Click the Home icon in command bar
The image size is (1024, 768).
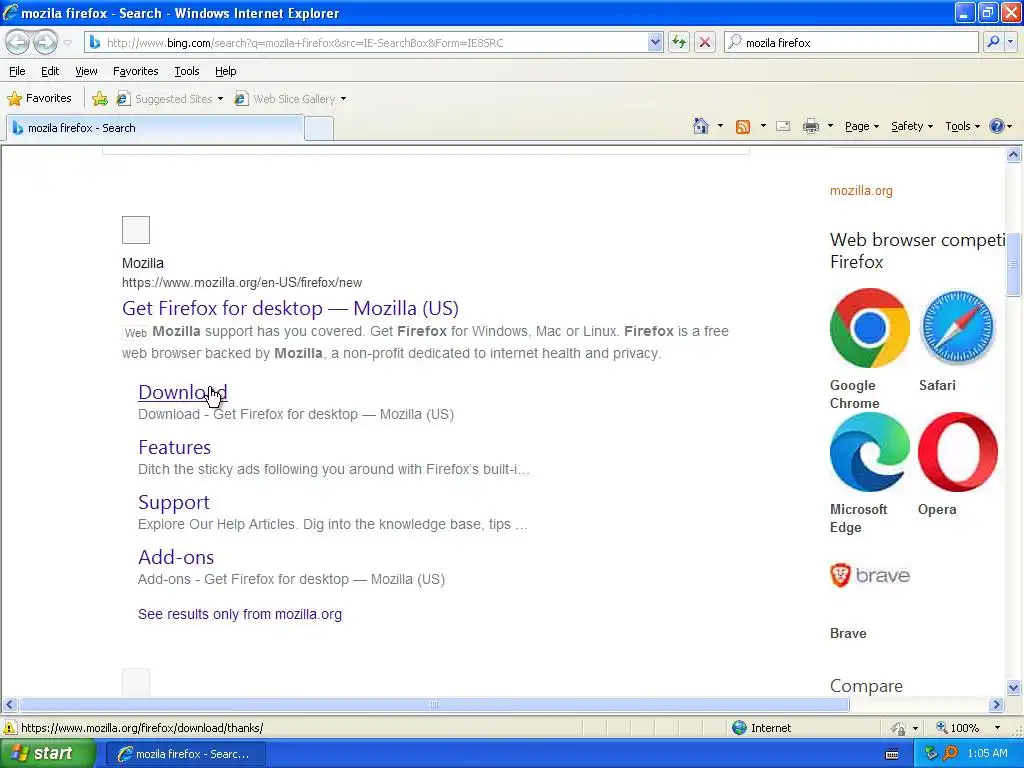pyautogui.click(x=701, y=126)
